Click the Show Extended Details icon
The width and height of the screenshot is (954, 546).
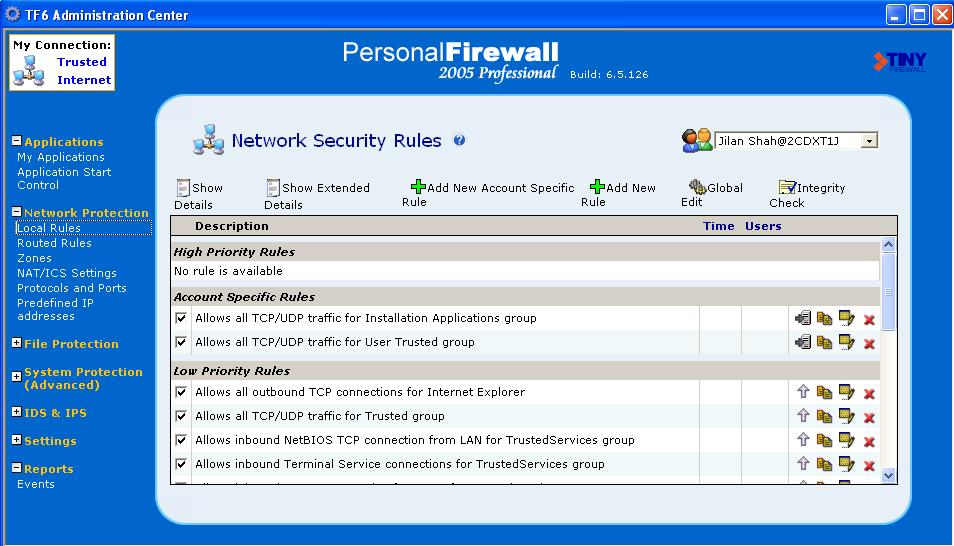[x=273, y=187]
